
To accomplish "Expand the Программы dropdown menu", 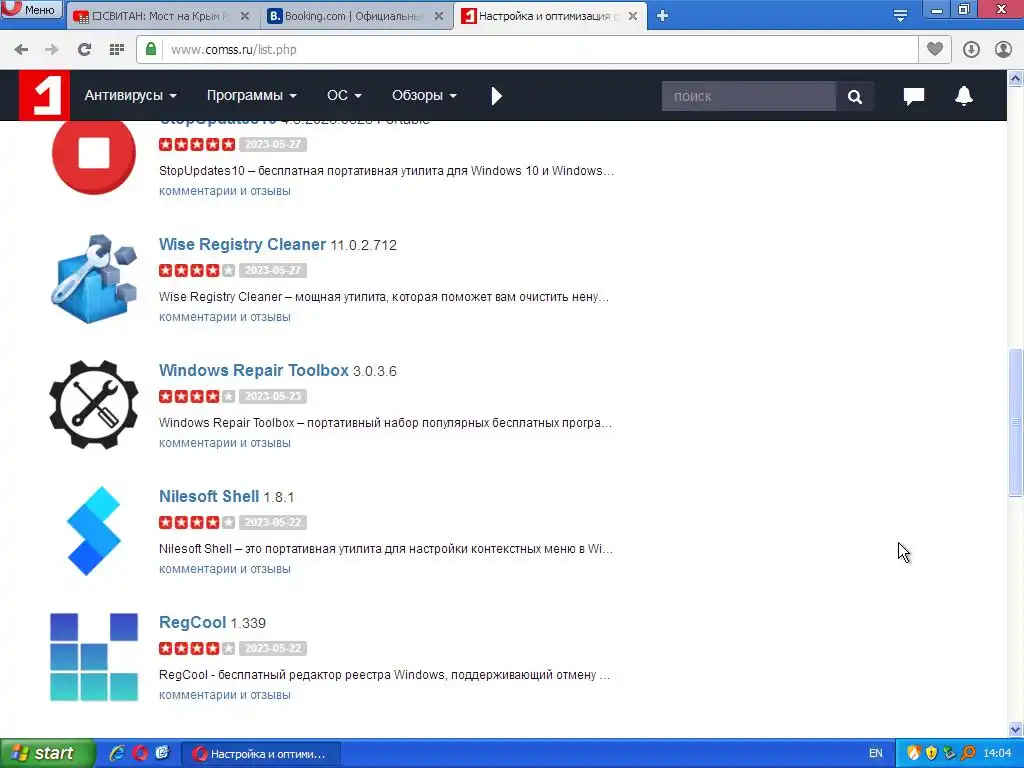I will pyautogui.click(x=251, y=95).
